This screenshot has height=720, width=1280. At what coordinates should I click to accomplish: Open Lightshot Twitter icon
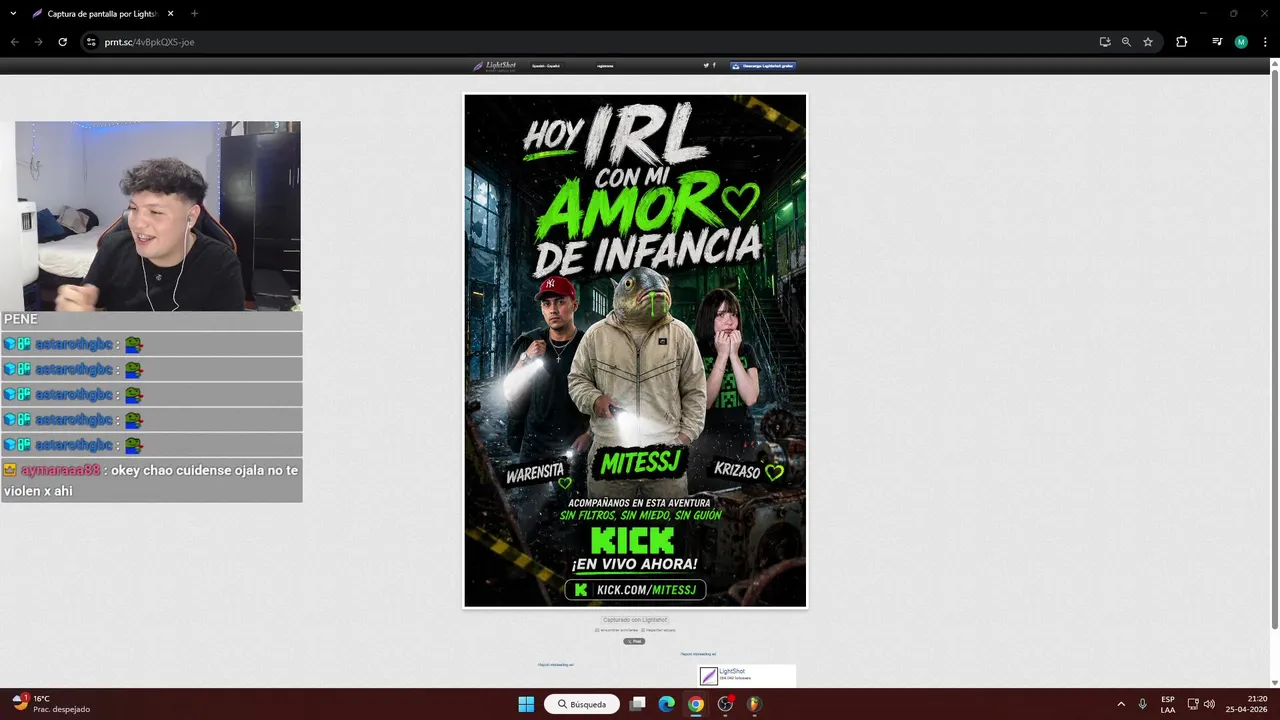706,65
